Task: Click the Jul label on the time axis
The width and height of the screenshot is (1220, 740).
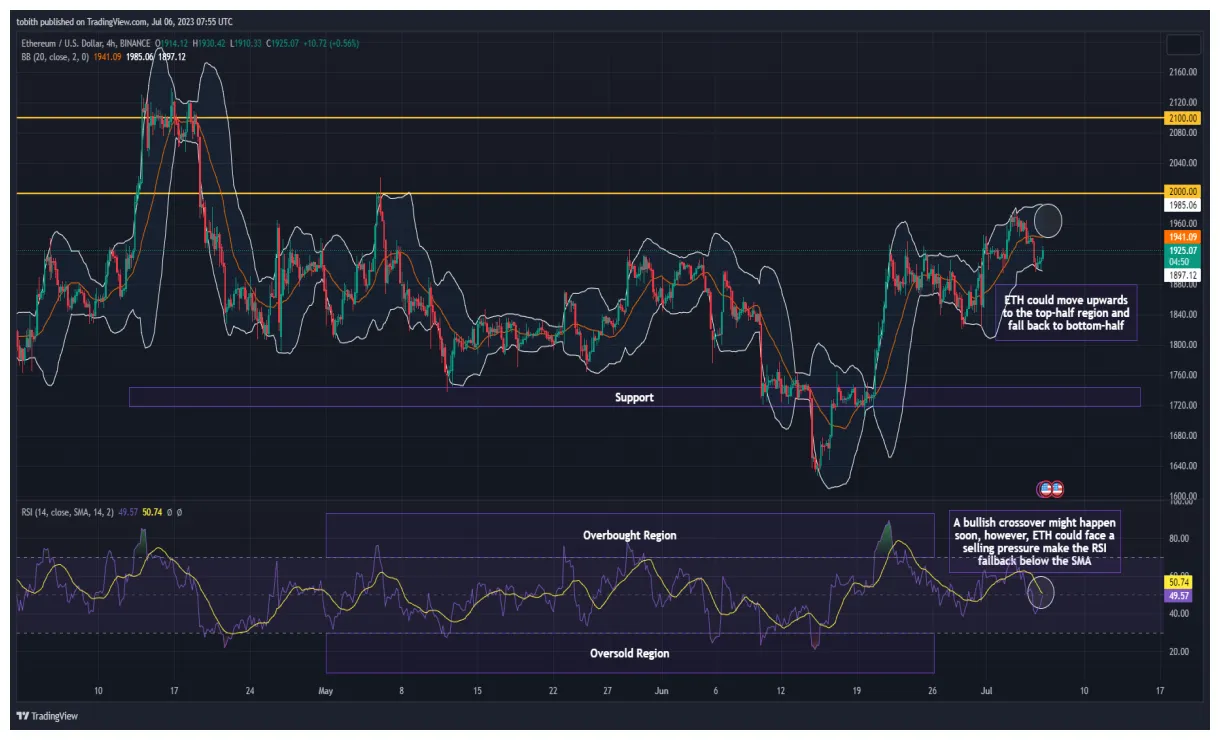Action: click(x=985, y=689)
